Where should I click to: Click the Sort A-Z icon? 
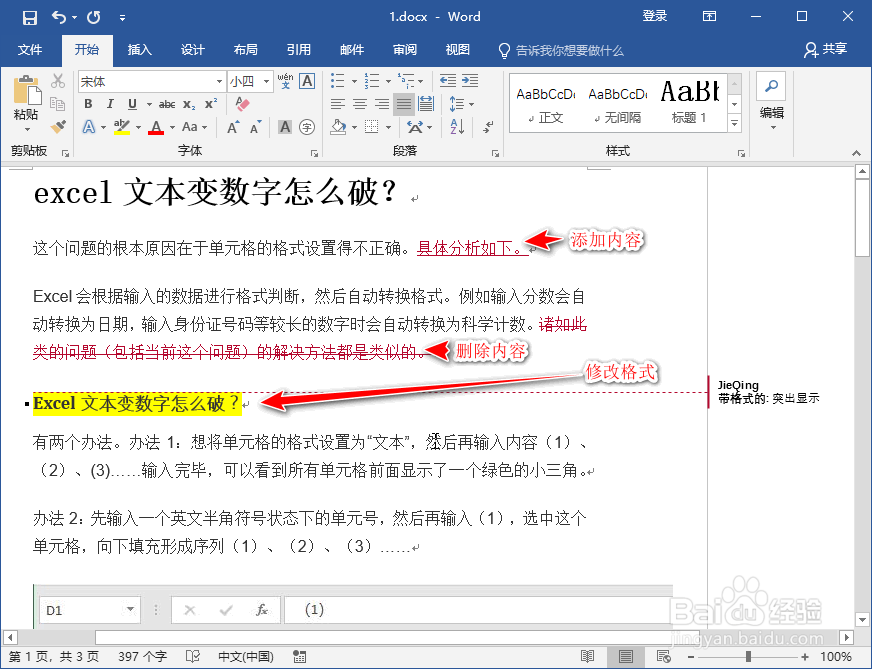[x=457, y=127]
